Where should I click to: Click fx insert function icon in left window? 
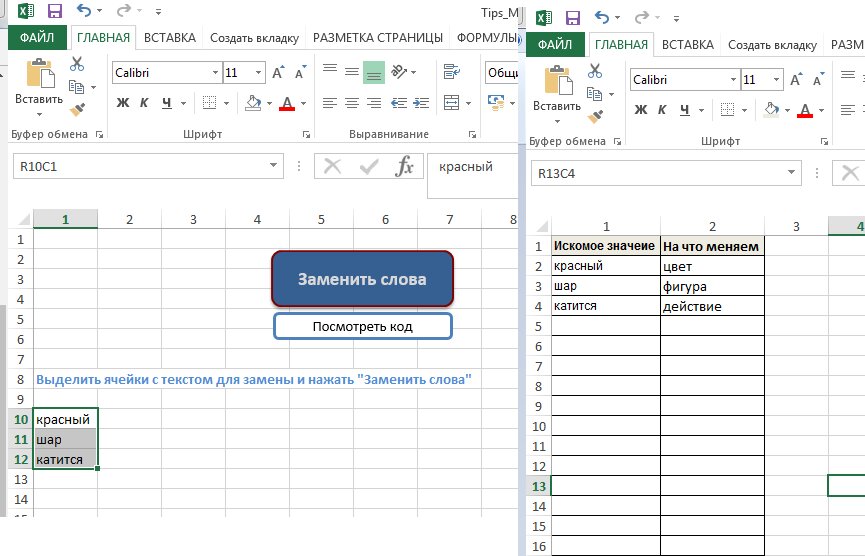pyautogui.click(x=404, y=166)
